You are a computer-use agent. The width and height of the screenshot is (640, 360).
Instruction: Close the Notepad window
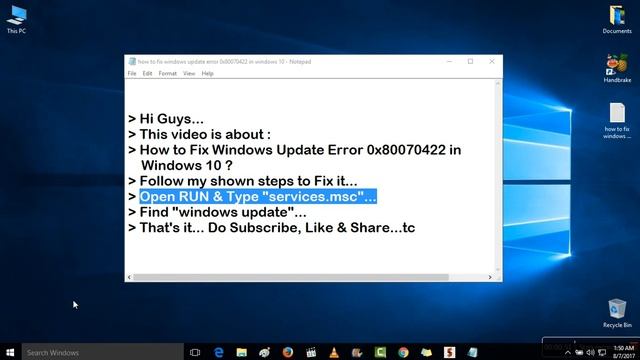click(492, 61)
